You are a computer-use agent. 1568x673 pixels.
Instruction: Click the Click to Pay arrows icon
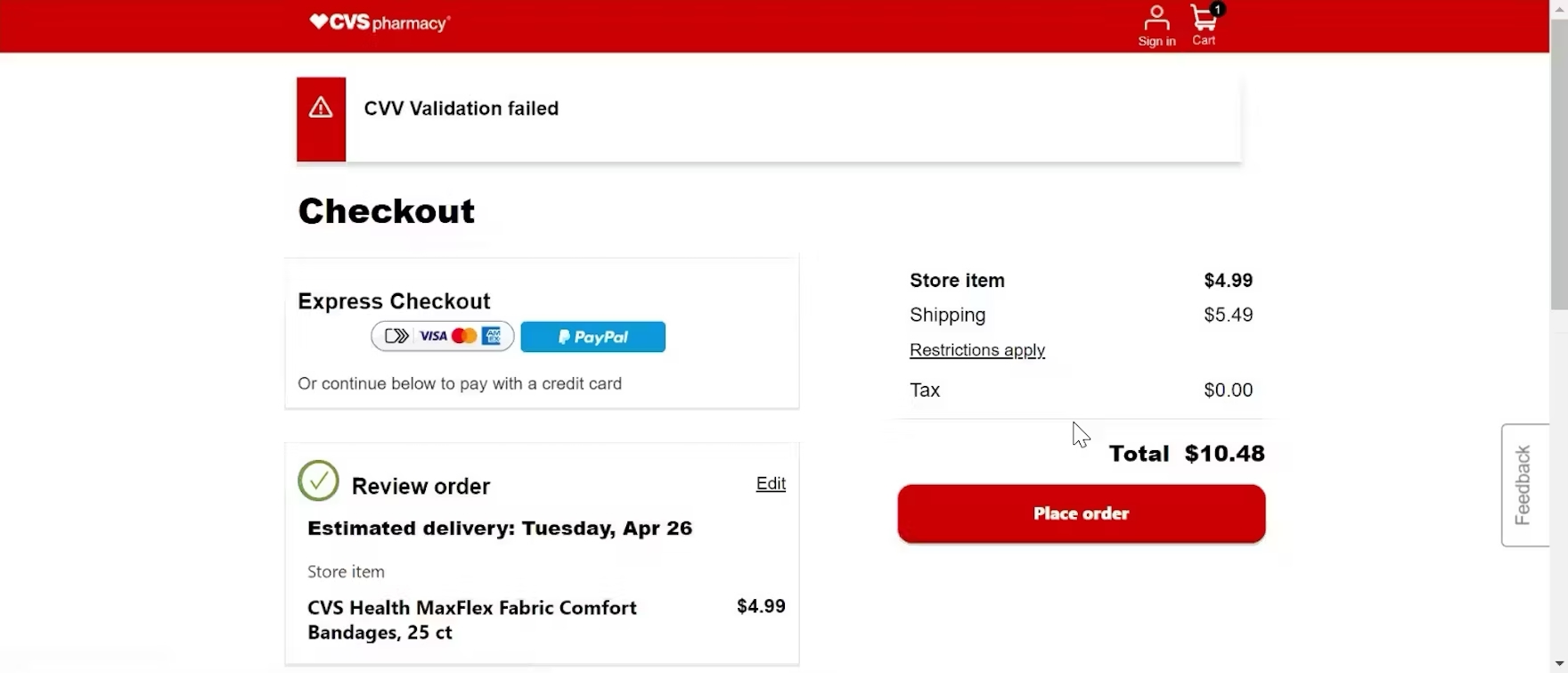(x=396, y=336)
